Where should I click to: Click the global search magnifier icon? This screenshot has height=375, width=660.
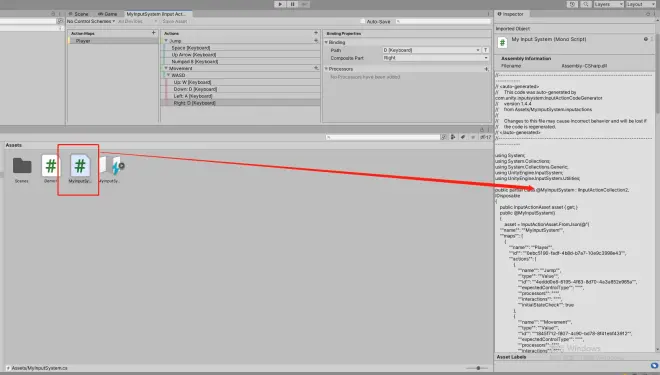click(585, 4)
